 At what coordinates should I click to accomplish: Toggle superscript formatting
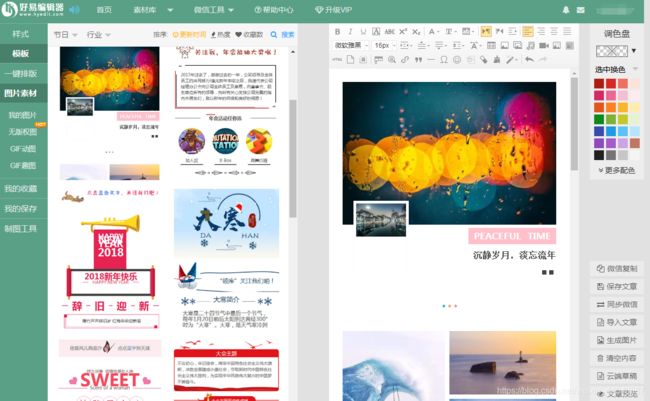[403, 32]
